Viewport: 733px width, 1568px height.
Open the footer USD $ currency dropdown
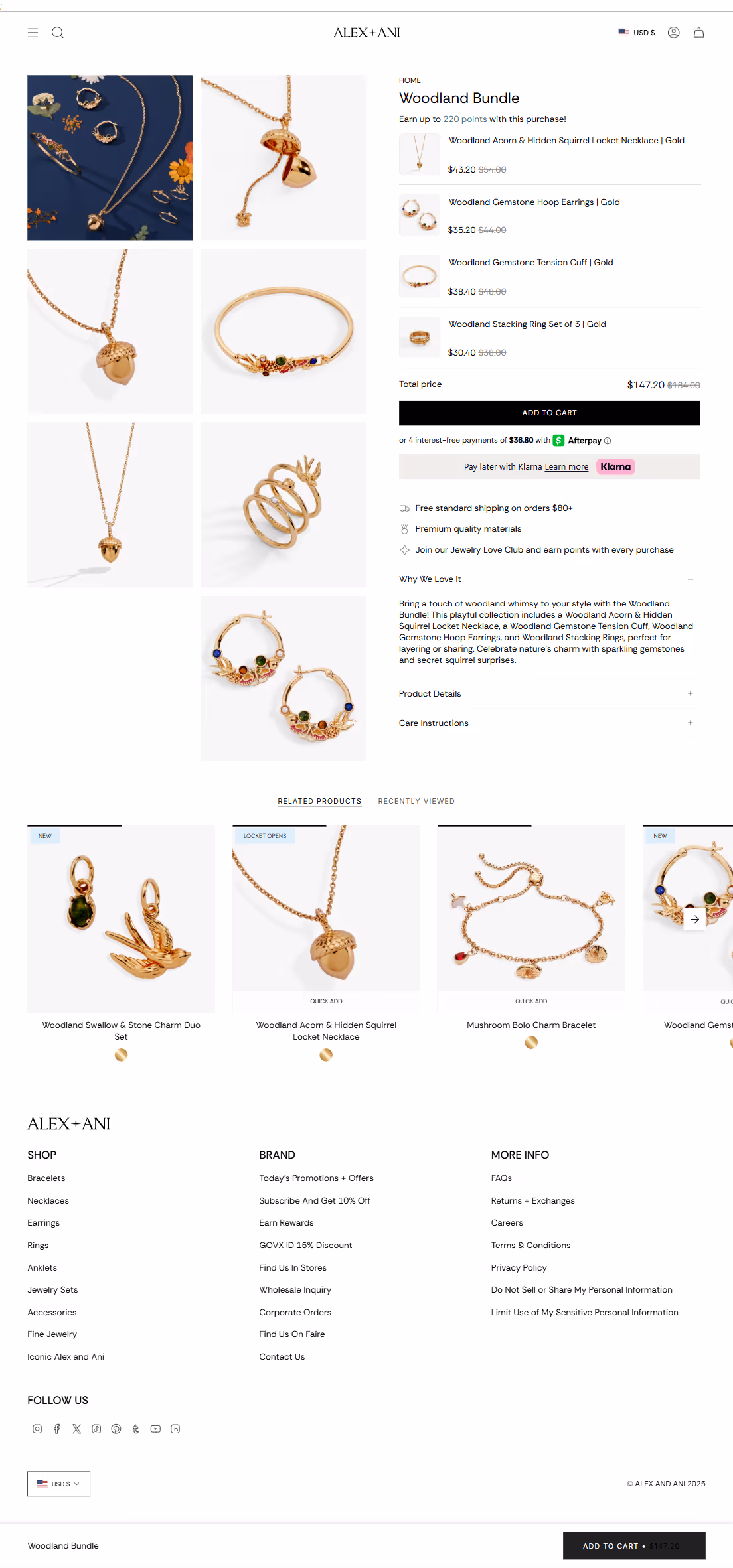(58, 1484)
